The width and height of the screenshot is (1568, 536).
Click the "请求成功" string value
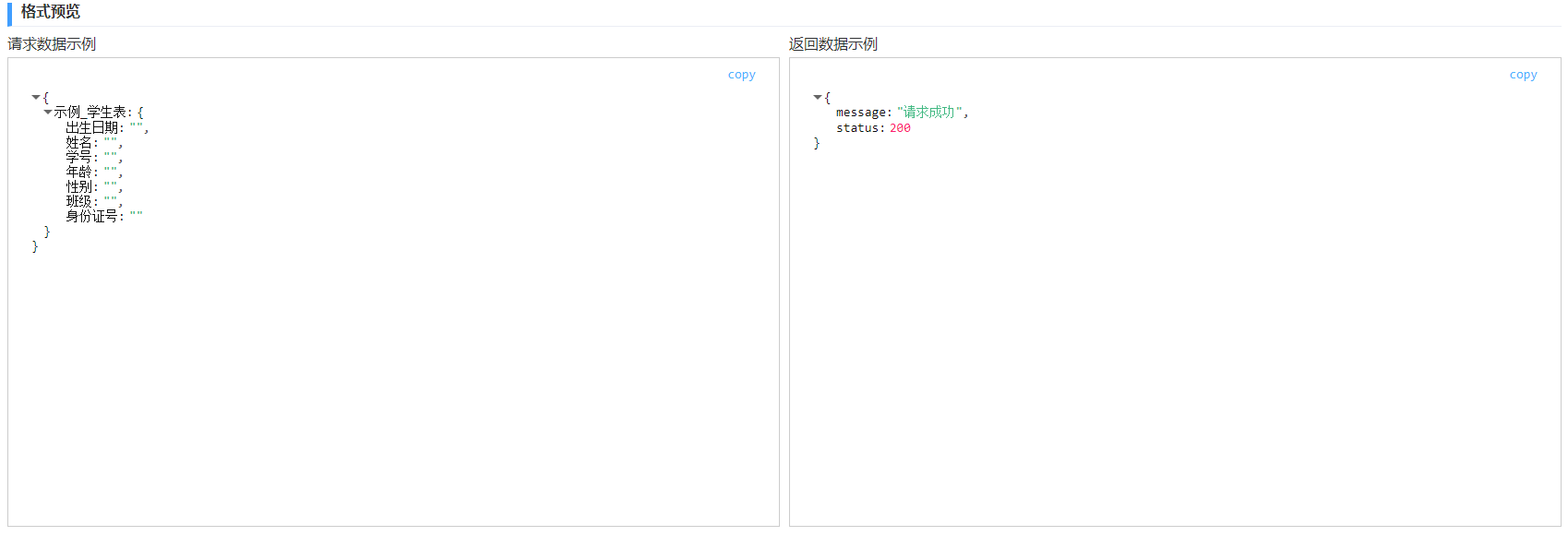tap(929, 113)
